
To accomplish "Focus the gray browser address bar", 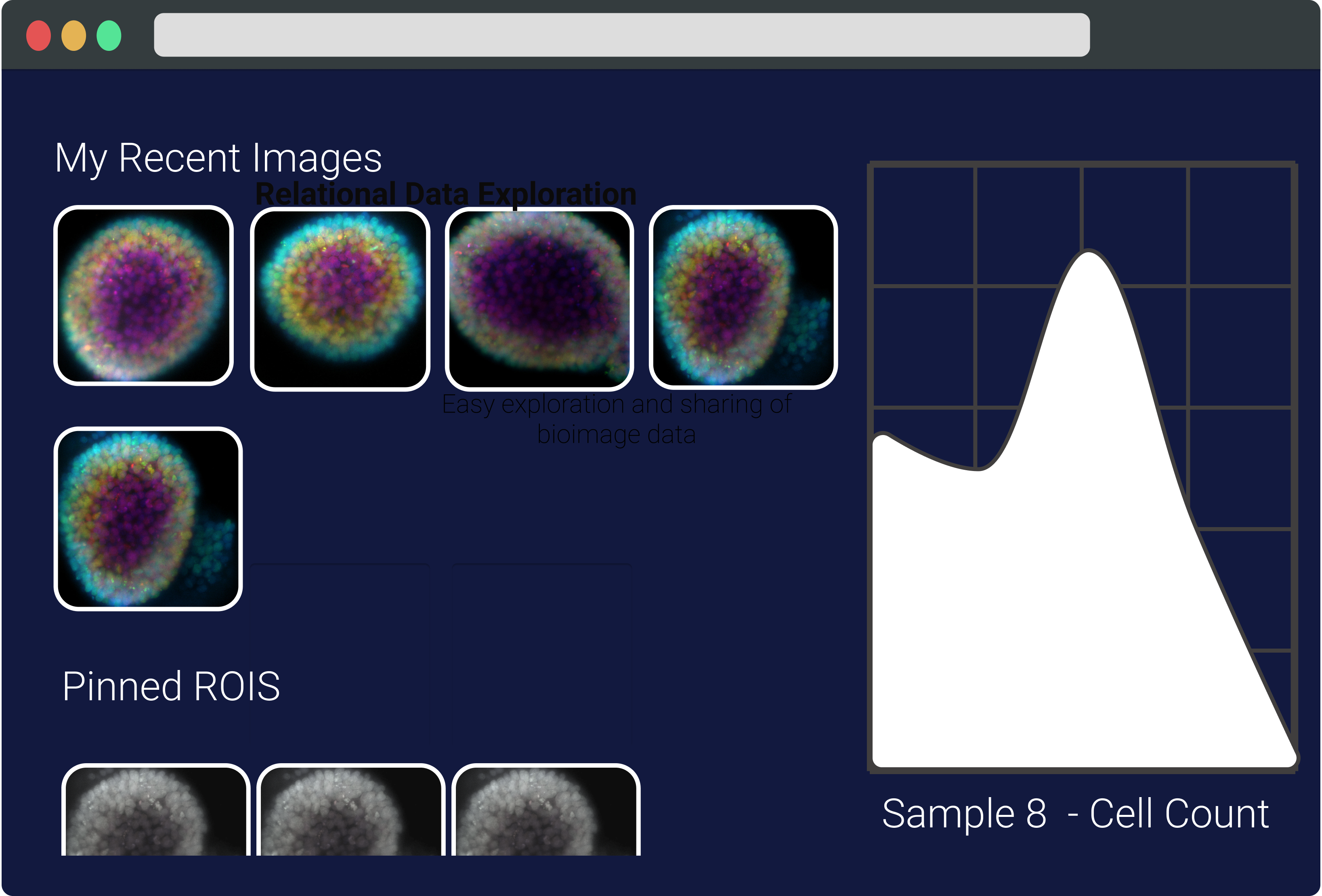I will click(621, 35).
